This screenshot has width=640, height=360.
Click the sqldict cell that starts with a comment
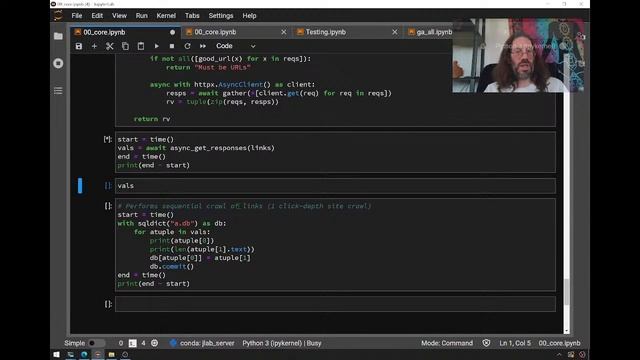[x=335, y=244]
